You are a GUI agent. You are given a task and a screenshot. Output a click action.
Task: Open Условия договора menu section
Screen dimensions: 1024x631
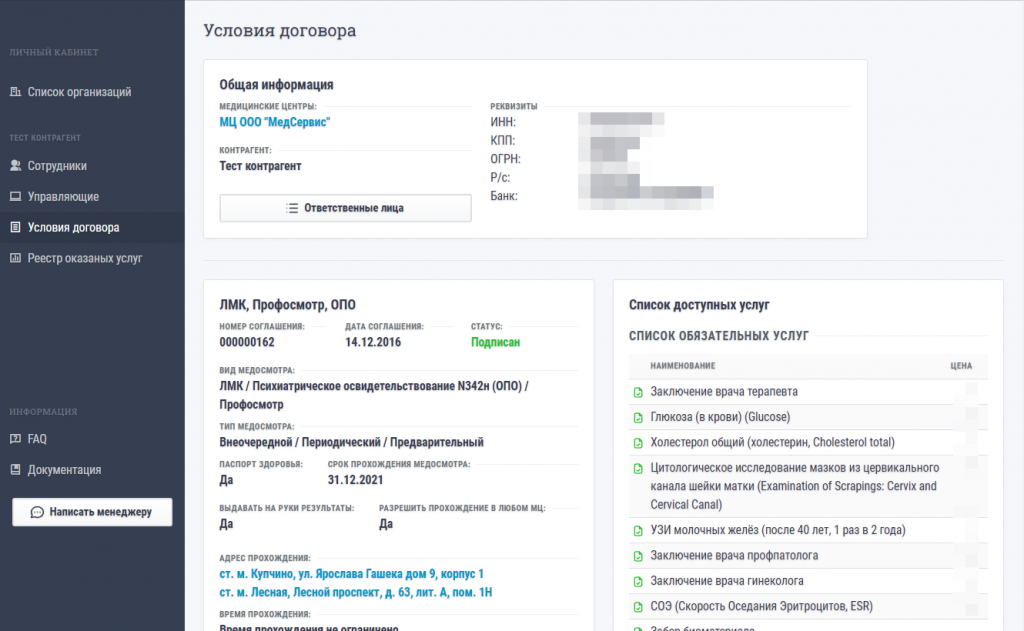pos(73,227)
